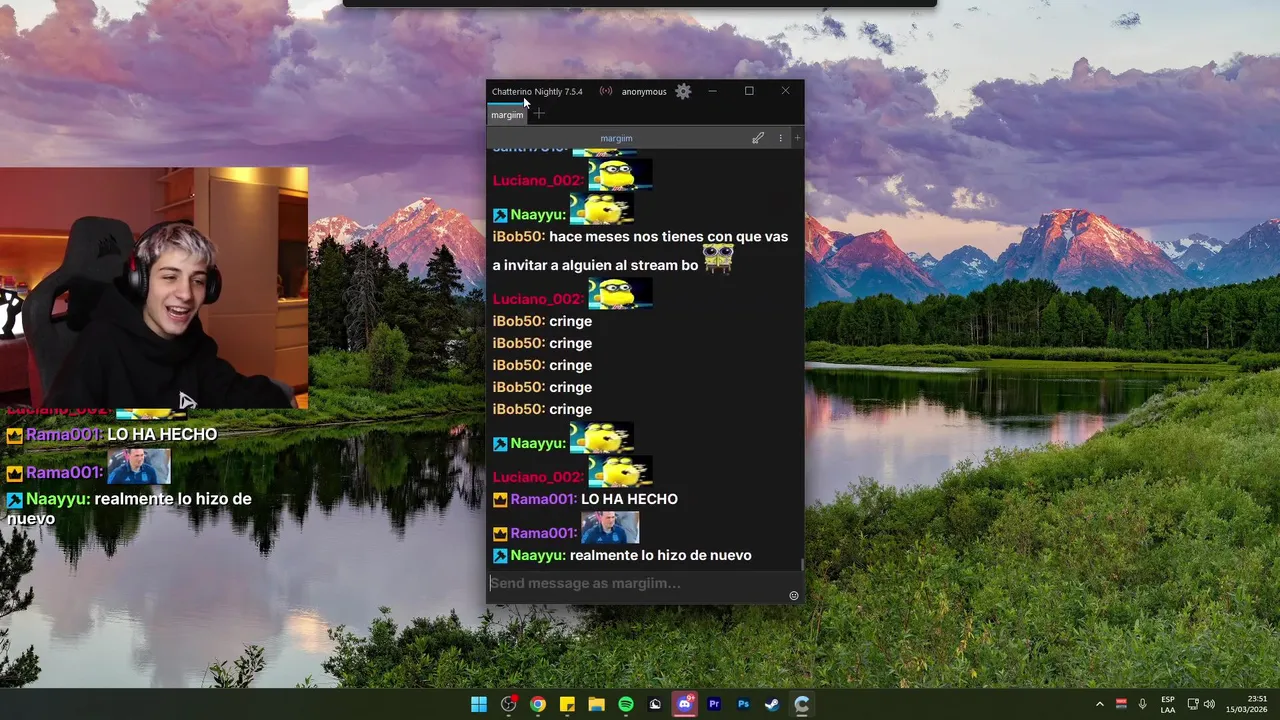Open the volume tray icon
The height and width of the screenshot is (720, 1280).
(1209, 704)
